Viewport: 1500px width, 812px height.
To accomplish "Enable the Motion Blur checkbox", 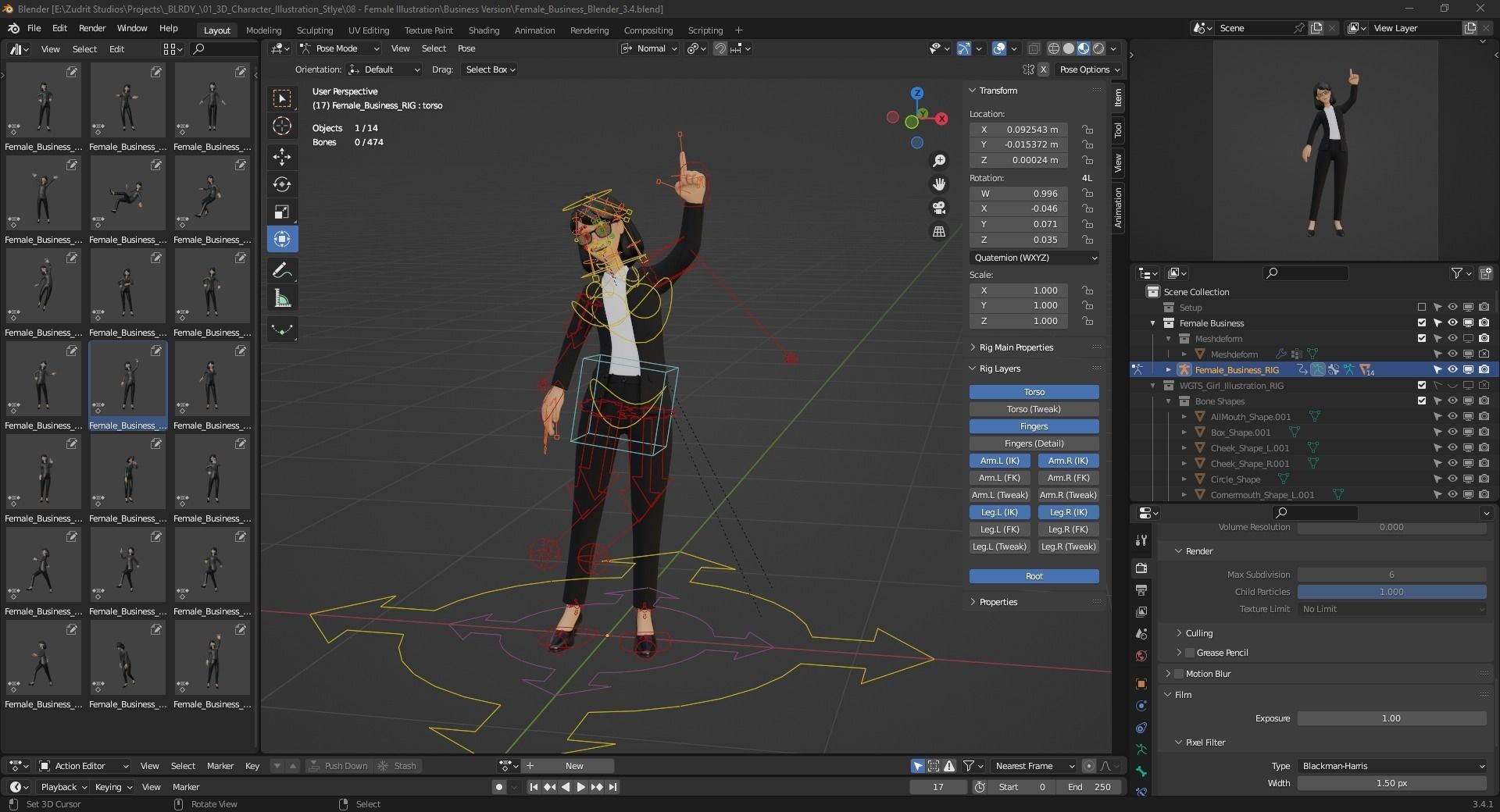I will tap(1179, 674).
